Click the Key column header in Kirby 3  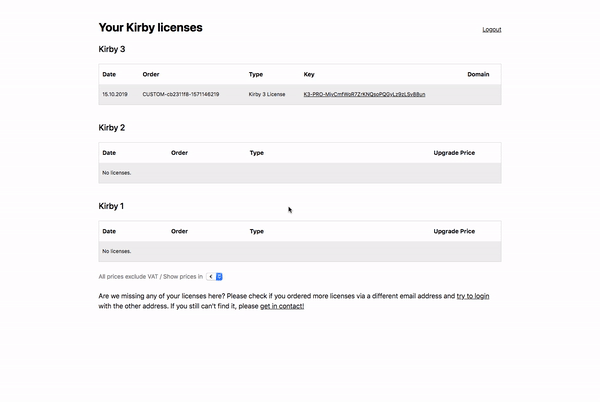point(309,74)
